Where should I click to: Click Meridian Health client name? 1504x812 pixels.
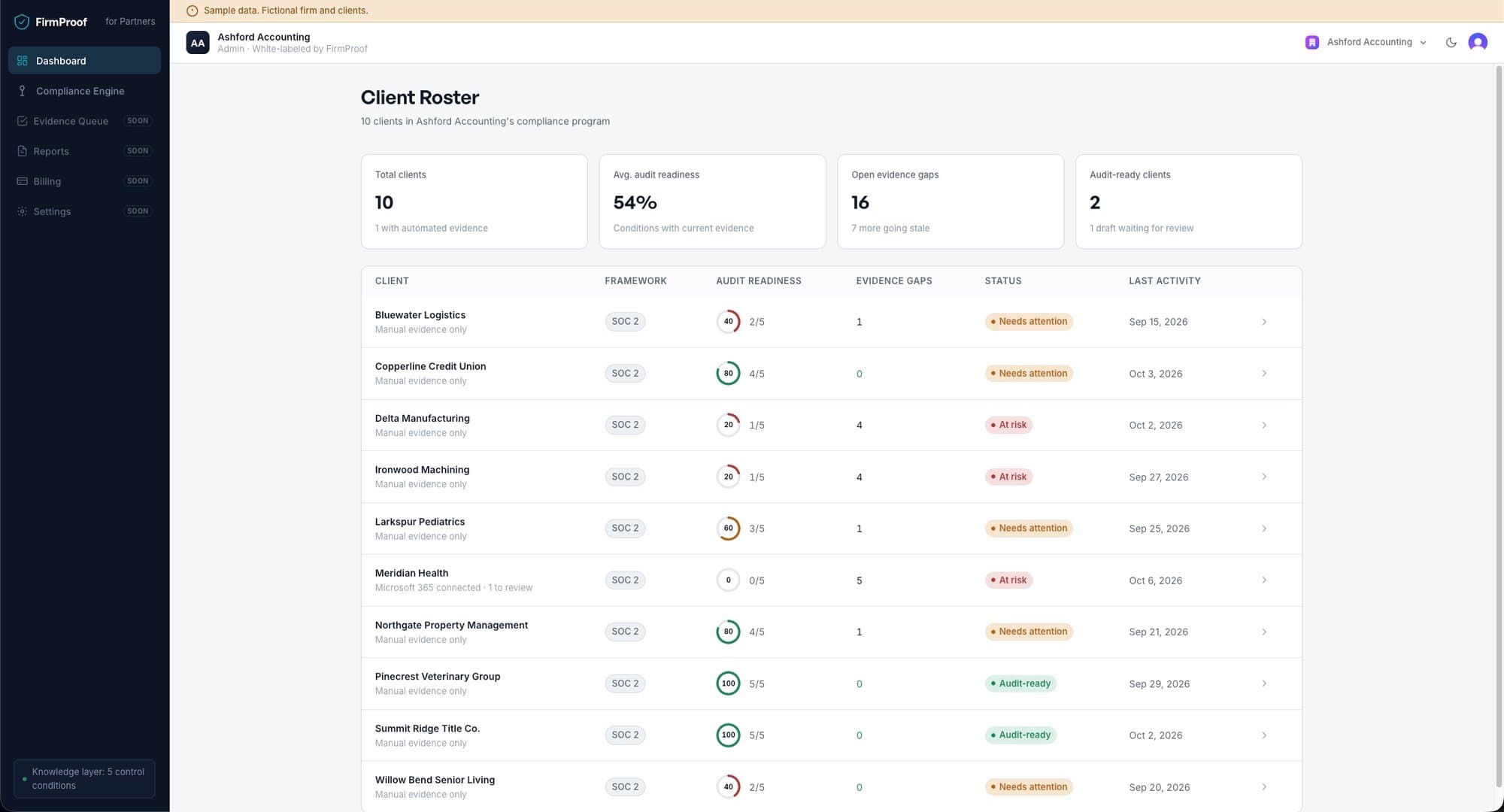pos(411,574)
